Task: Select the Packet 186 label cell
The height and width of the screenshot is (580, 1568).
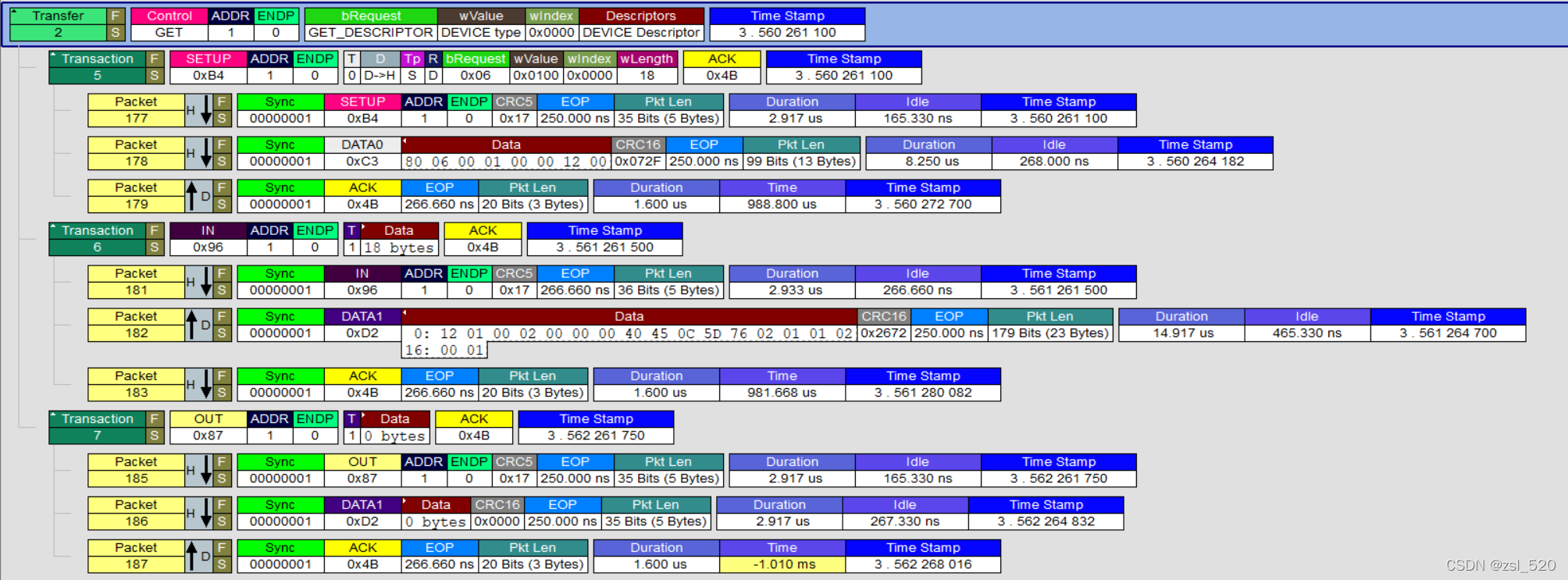Action: 136,513
